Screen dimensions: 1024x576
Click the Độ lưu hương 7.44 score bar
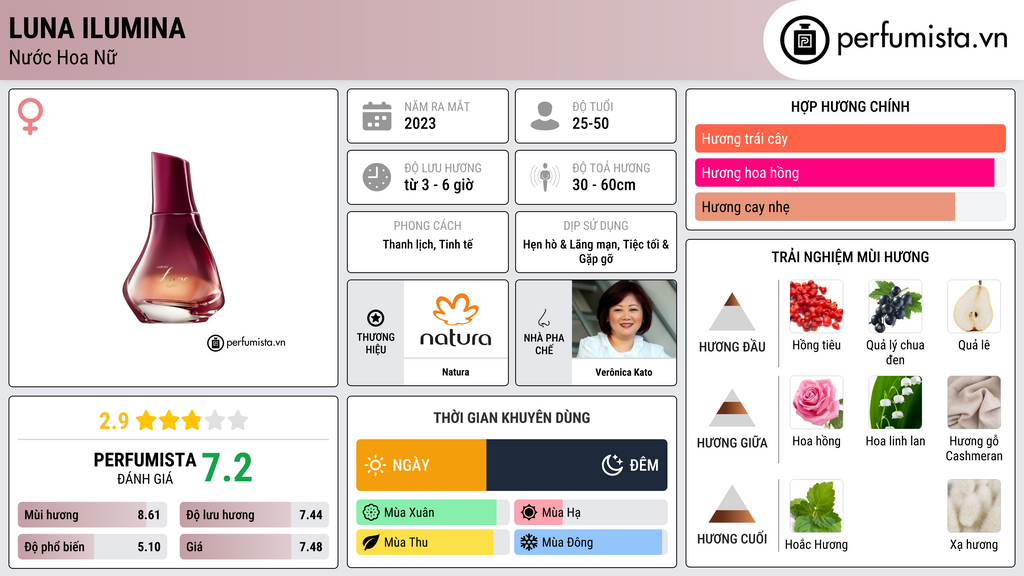coord(254,515)
